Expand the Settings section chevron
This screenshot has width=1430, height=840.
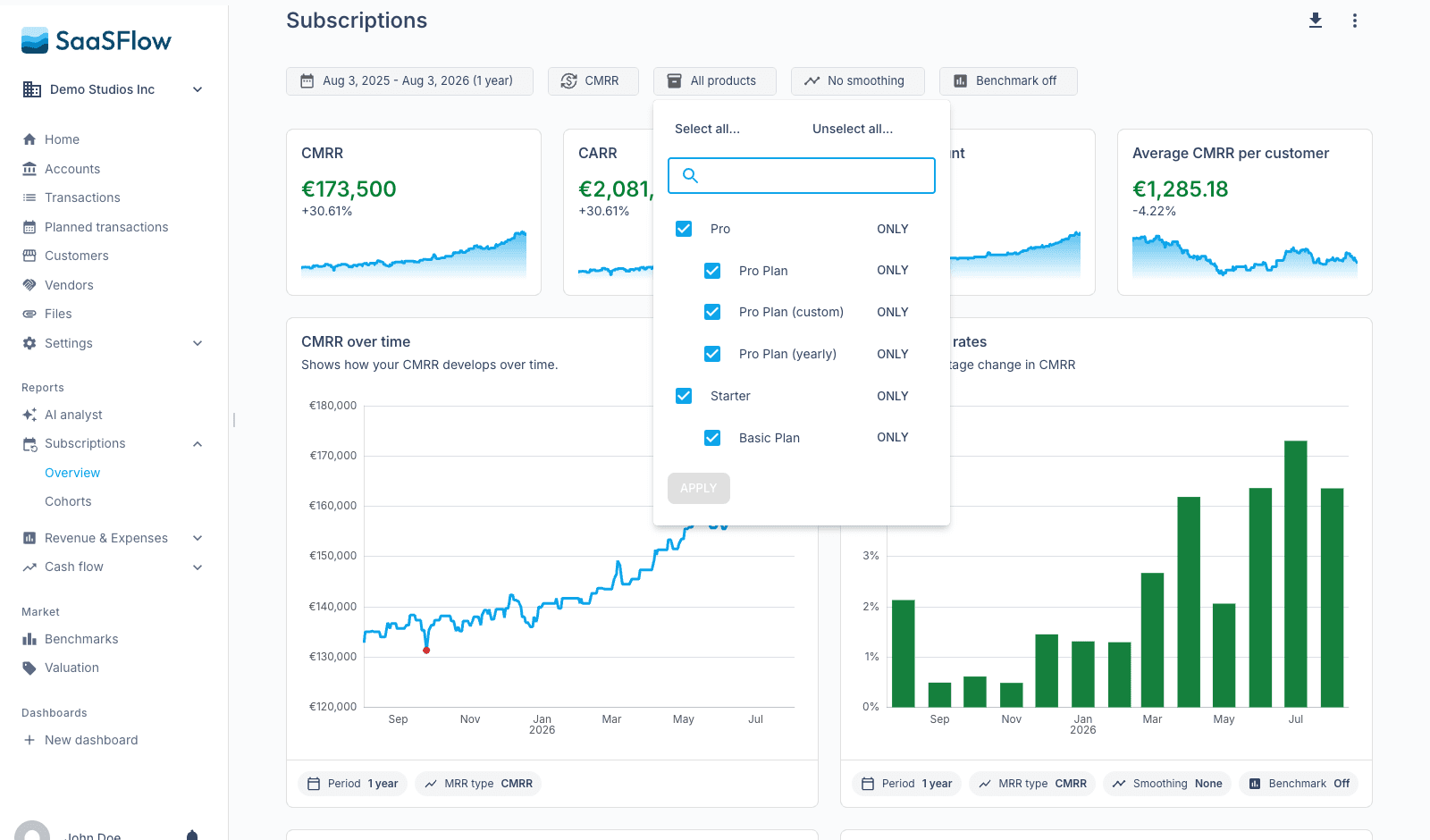198,343
